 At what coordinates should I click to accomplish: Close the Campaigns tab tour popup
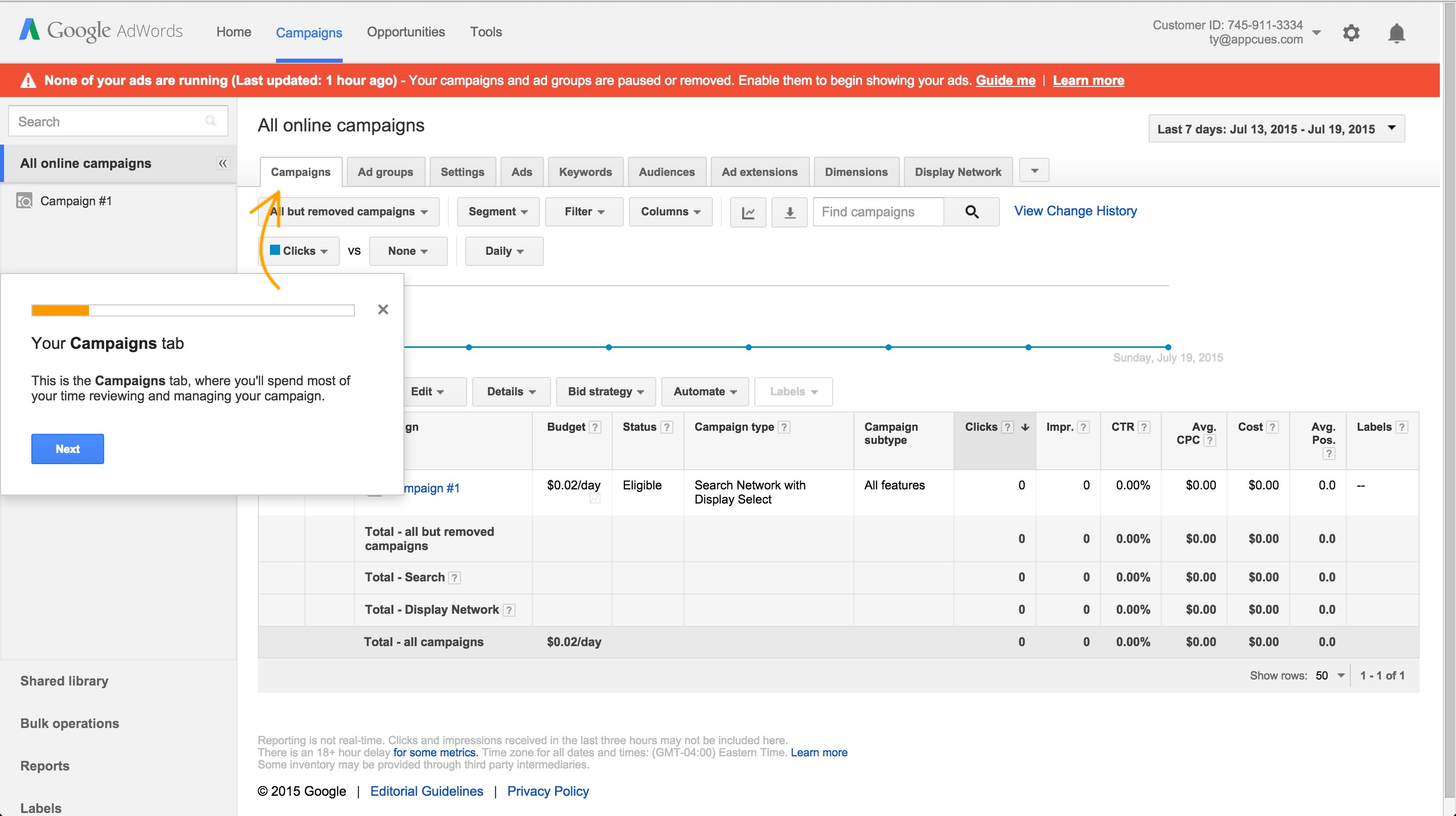[x=383, y=309]
